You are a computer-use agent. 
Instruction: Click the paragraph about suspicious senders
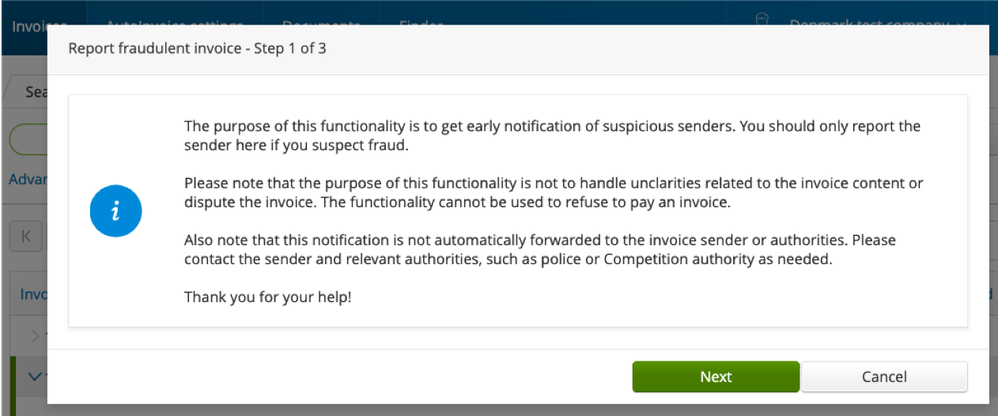[x=551, y=137]
